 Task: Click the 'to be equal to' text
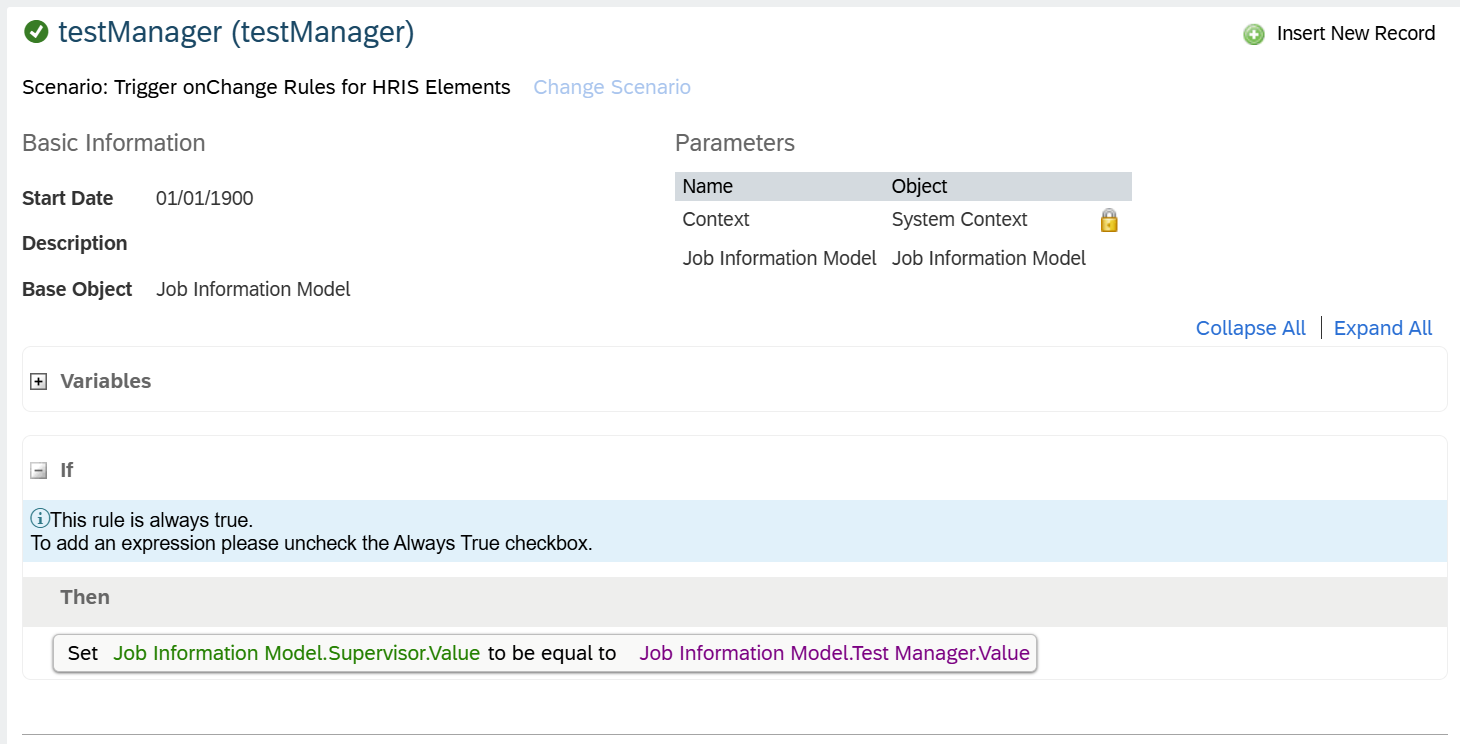click(x=552, y=653)
